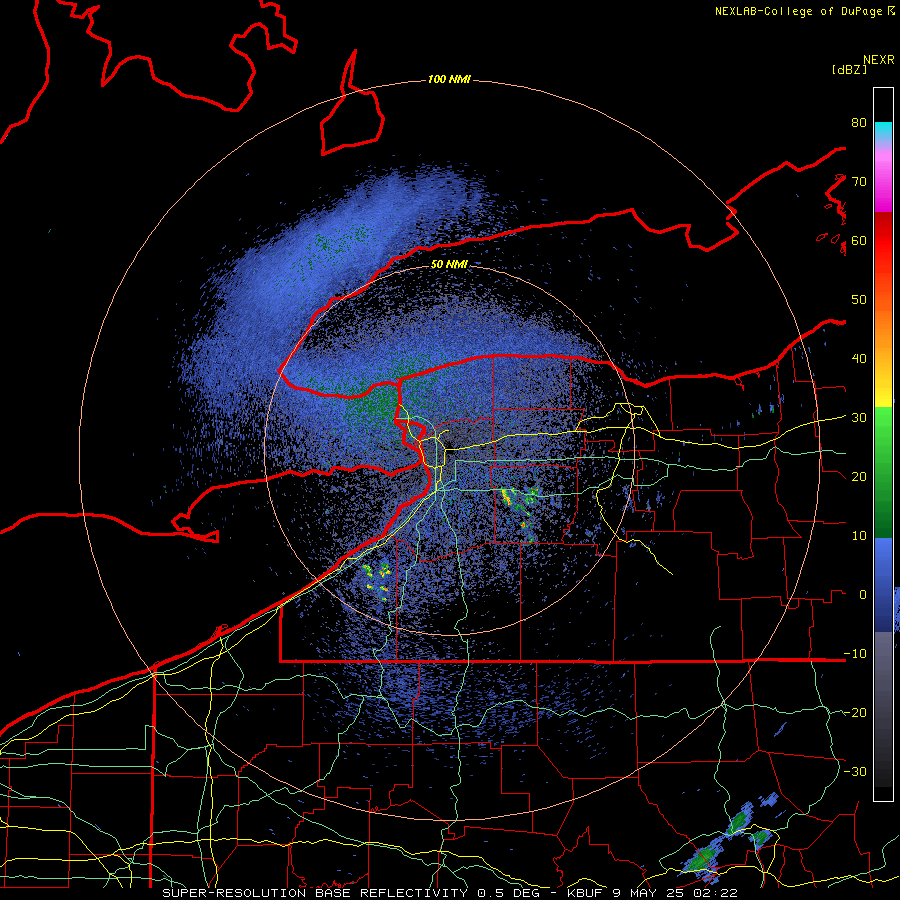
Task: Click the "[dBZ]" legend unit label
Action: coord(849,69)
